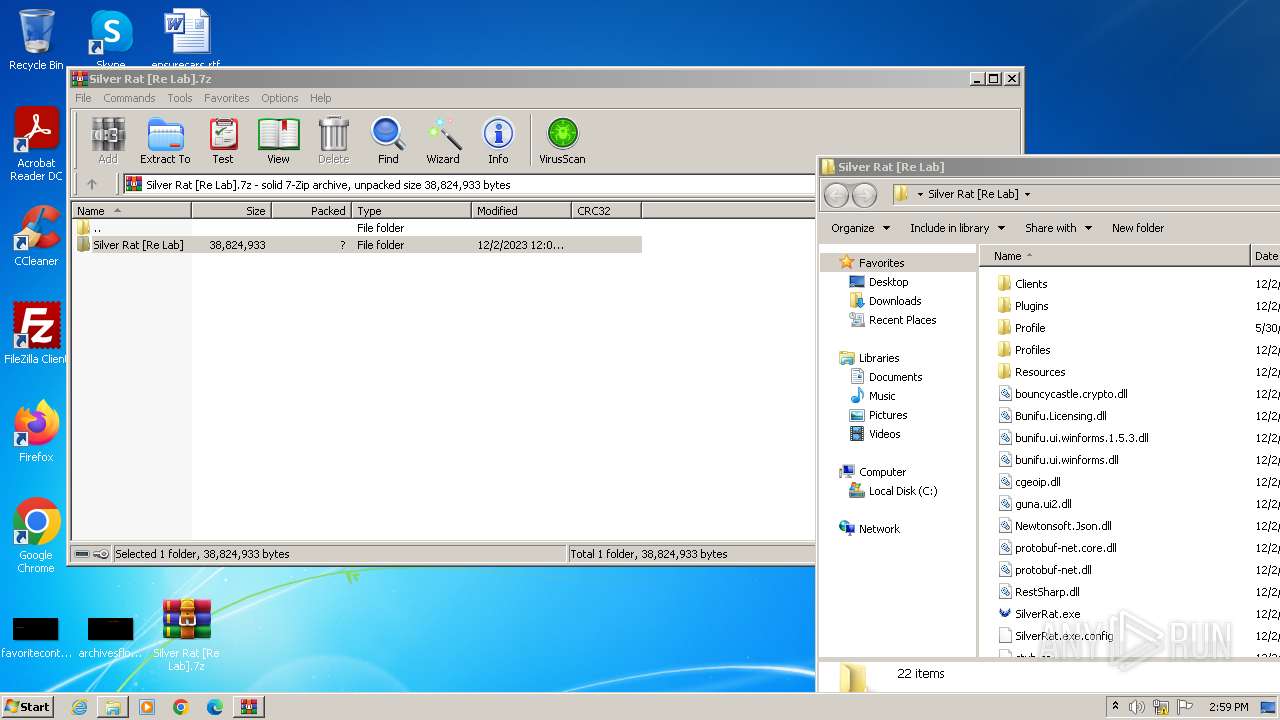Open Share with dropdown
Screen dimensions: 1280x720
tap(1058, 228)
